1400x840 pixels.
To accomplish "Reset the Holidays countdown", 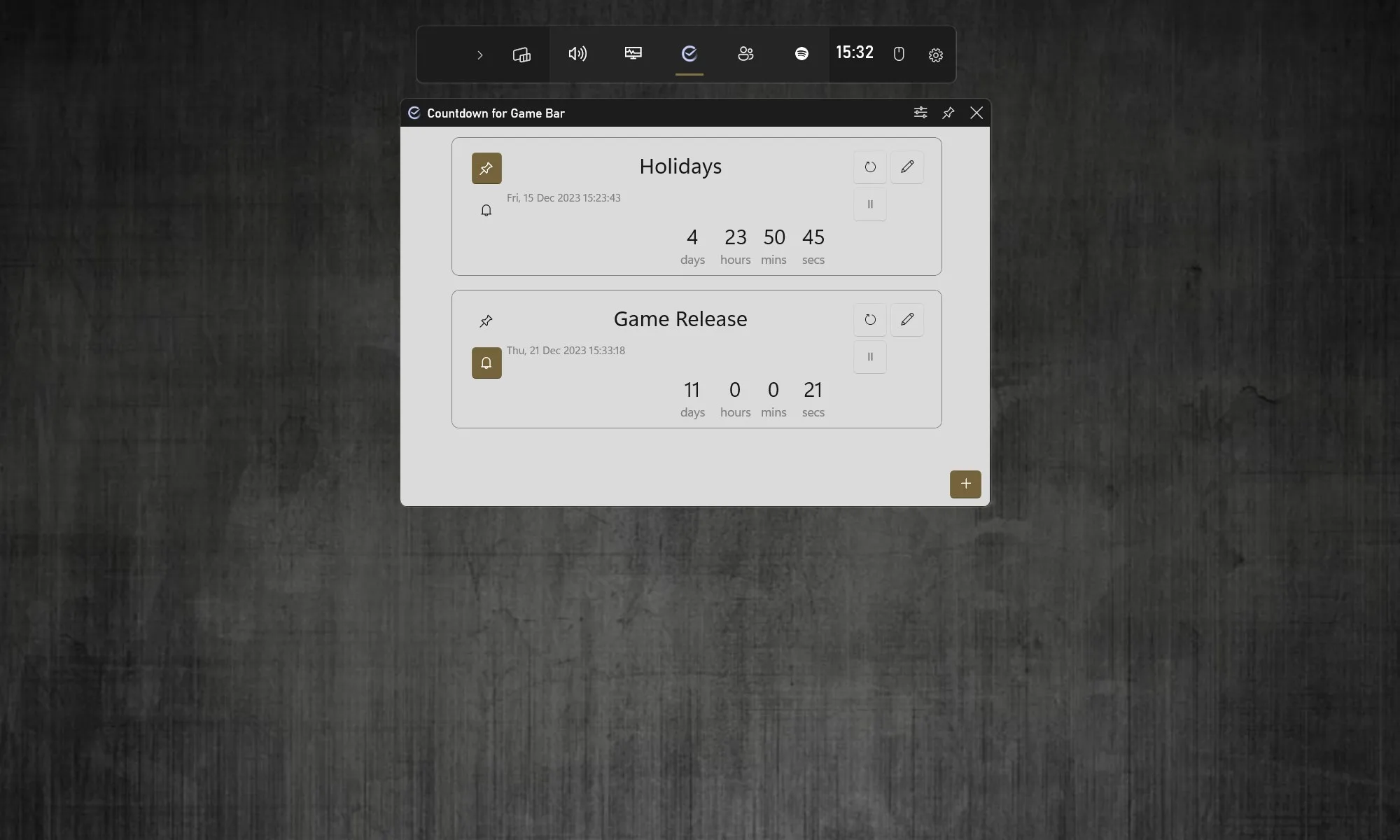I will [870, 167].
